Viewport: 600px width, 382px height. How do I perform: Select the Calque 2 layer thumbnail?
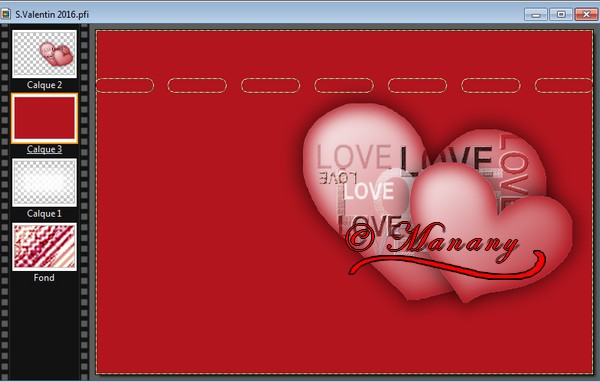tap(44, 54)
